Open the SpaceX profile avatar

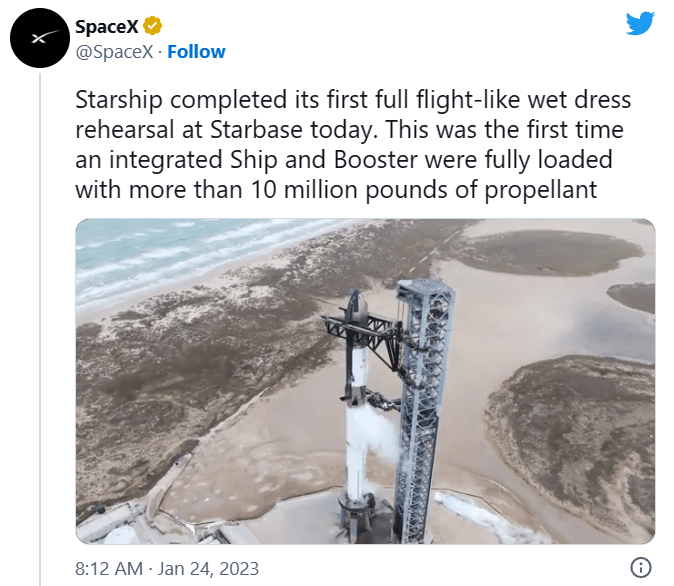[x=40, y=38]
